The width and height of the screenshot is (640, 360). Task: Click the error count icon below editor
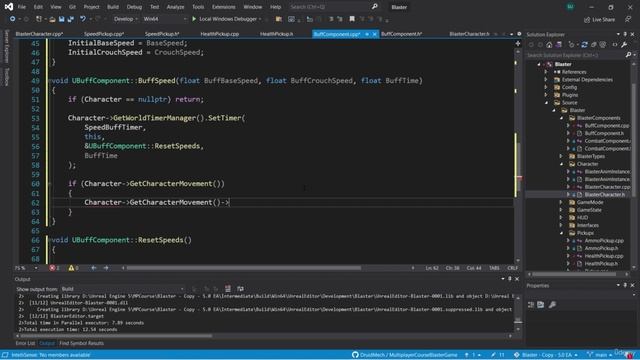click(x=52, y=268)
